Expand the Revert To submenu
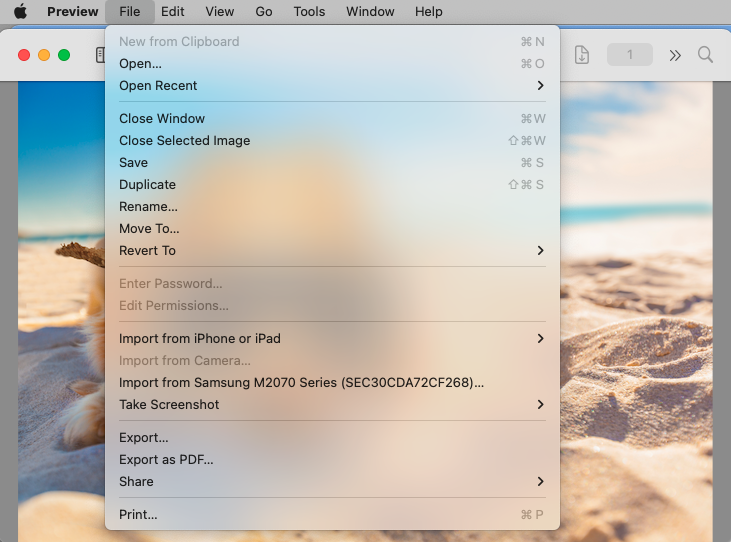The image size is (731, 542). 332,250
